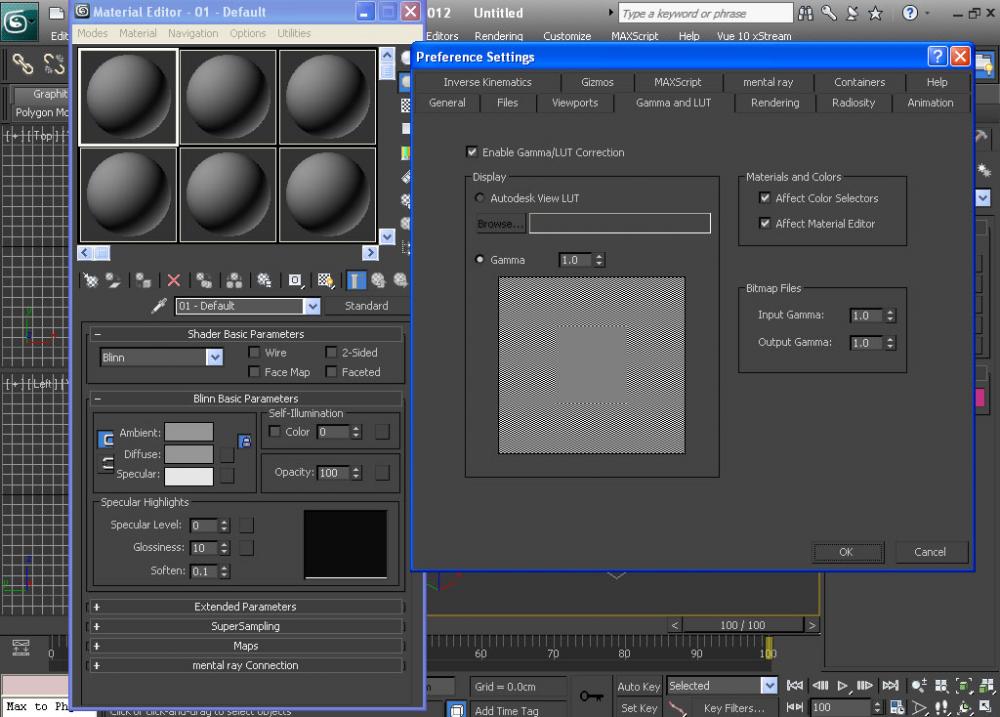This screenshot has width=1000, height=717.
Task: Click the Get Material icon
Action: coord(90,281)
